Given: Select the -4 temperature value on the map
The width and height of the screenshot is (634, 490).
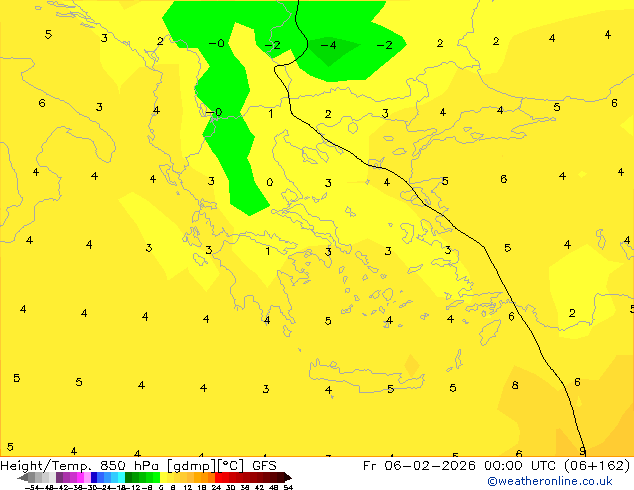Looking at the screenshot, I should pyautogui.click(x=328, y=45).
